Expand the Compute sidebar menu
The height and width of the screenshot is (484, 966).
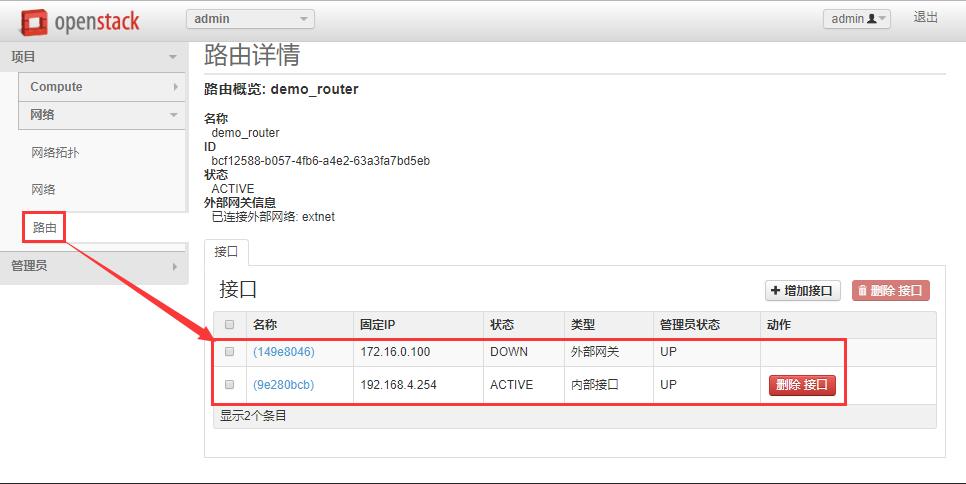coord(102,87)
